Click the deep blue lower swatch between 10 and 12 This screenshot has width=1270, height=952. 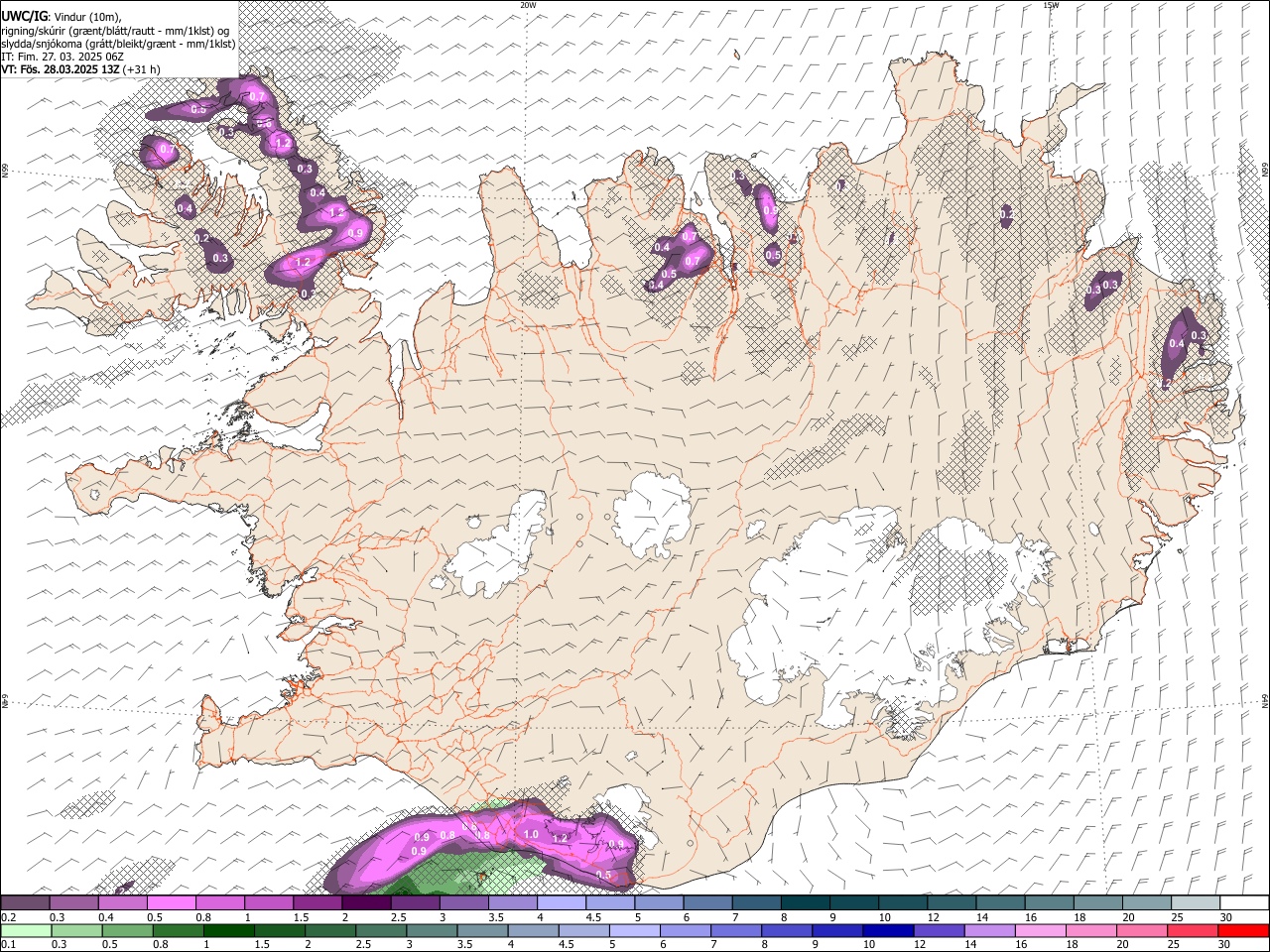pos(887,931)
